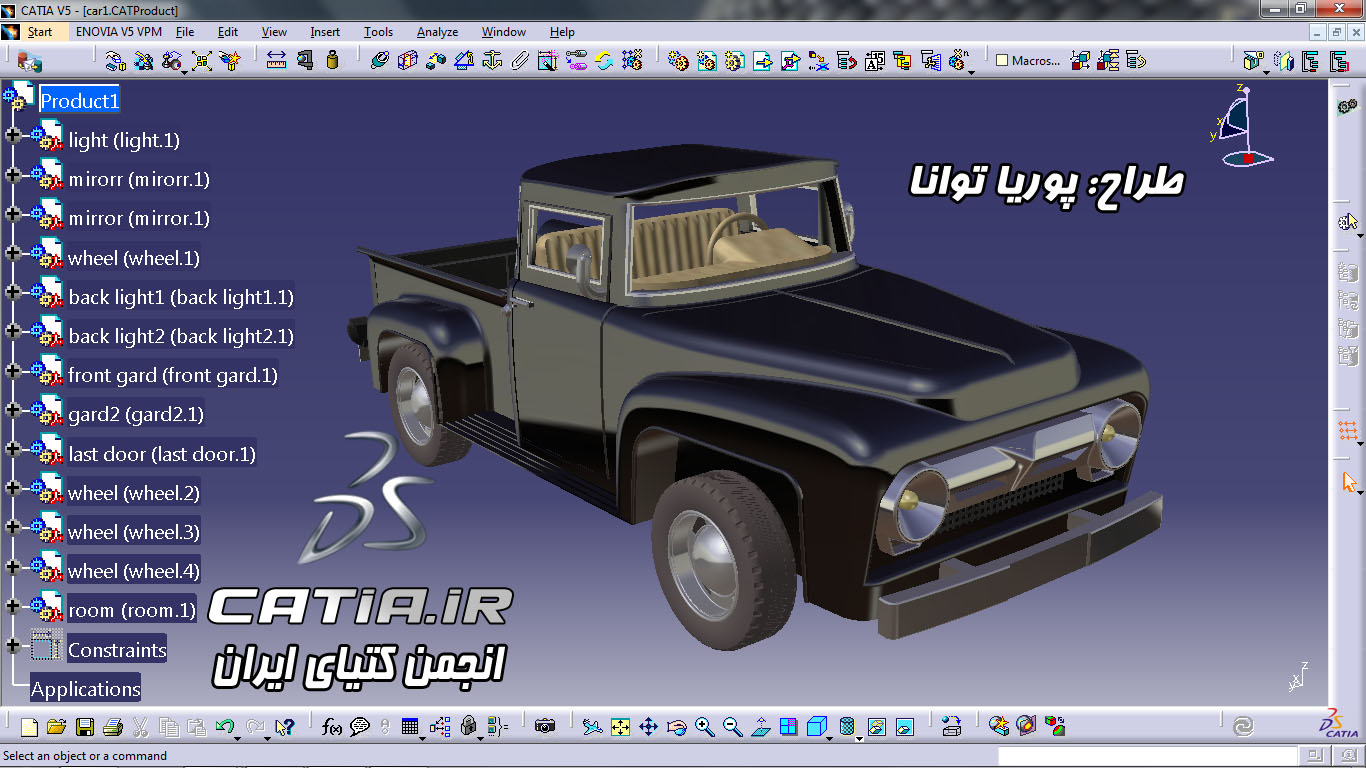1366x768 pixels.
Task: Open the Tools menu
Action: (x=378, y=32)
